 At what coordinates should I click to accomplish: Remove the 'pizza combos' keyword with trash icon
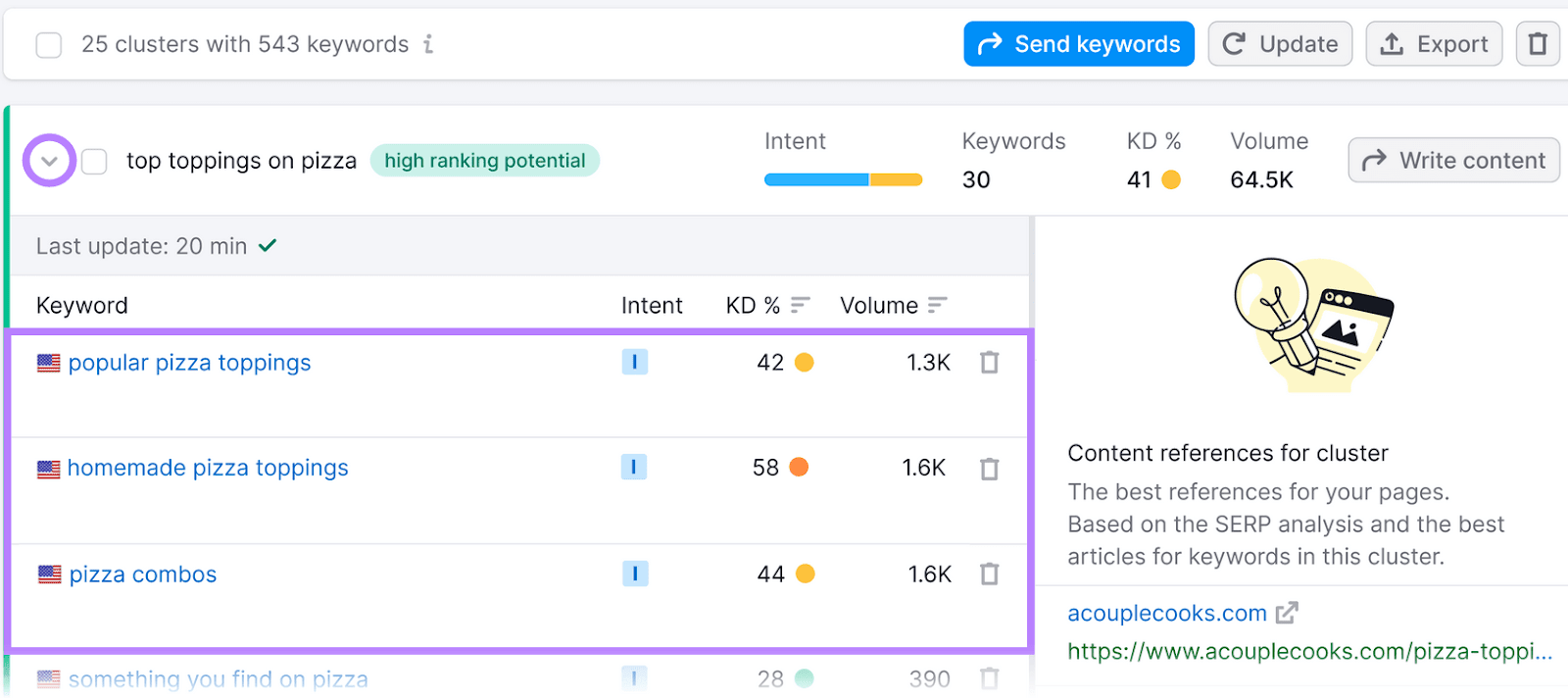[x=990, y=574]
